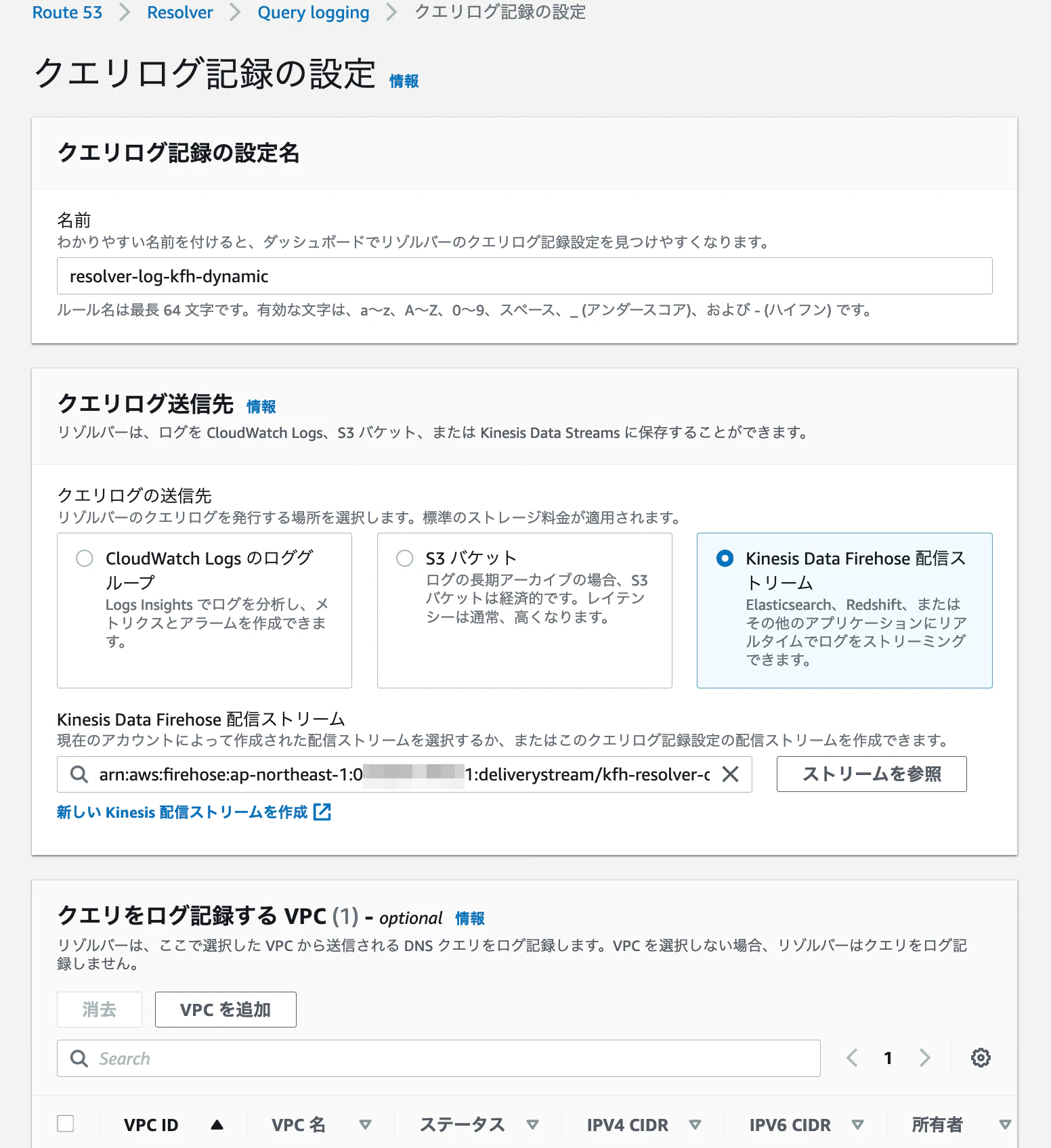Image resolution: width=1051 pixels, height=1148 pixels.
Task: Select the CloudWatch Logs log group radio option
Action: [x=85, y=558]
